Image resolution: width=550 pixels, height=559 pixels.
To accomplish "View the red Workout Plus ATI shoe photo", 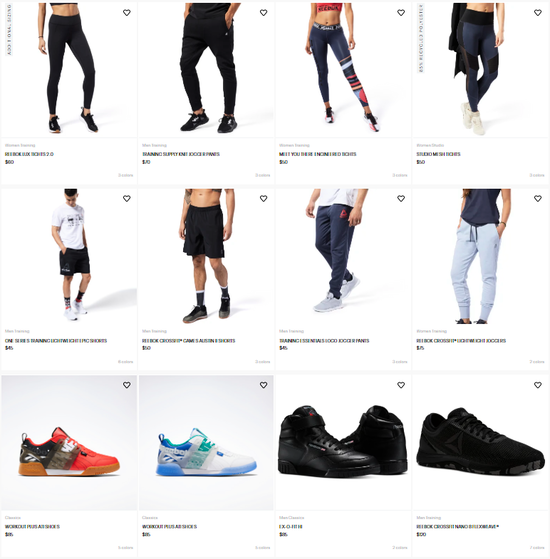I will tap(69, 442).
